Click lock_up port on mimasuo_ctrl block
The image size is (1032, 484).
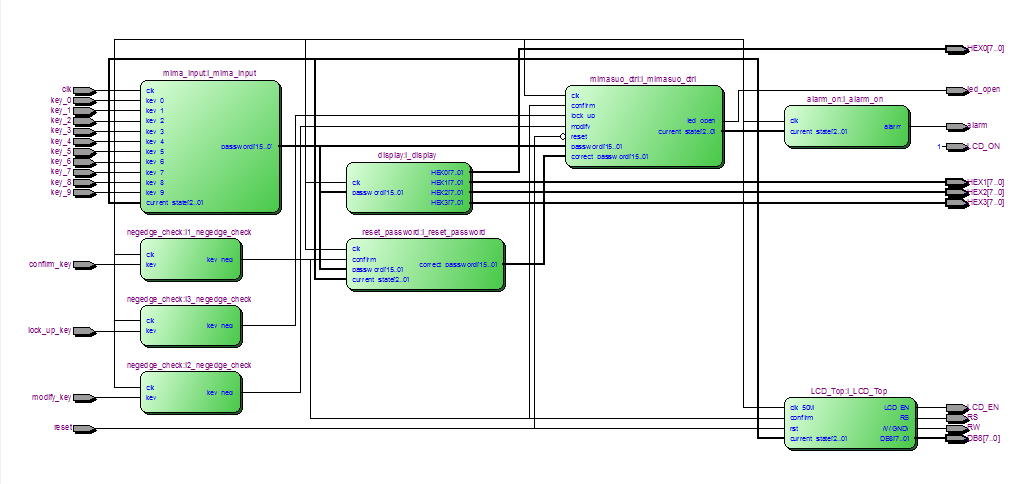[x=583, y=116]
